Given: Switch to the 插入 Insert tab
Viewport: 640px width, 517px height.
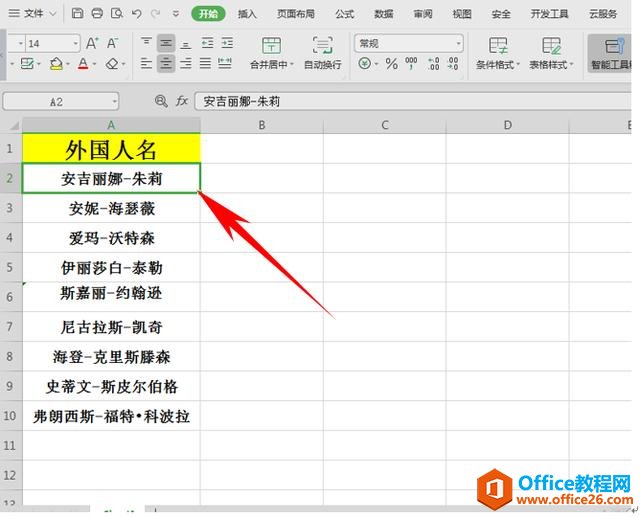Looking at the screenshot, I should tap(247, 14).
